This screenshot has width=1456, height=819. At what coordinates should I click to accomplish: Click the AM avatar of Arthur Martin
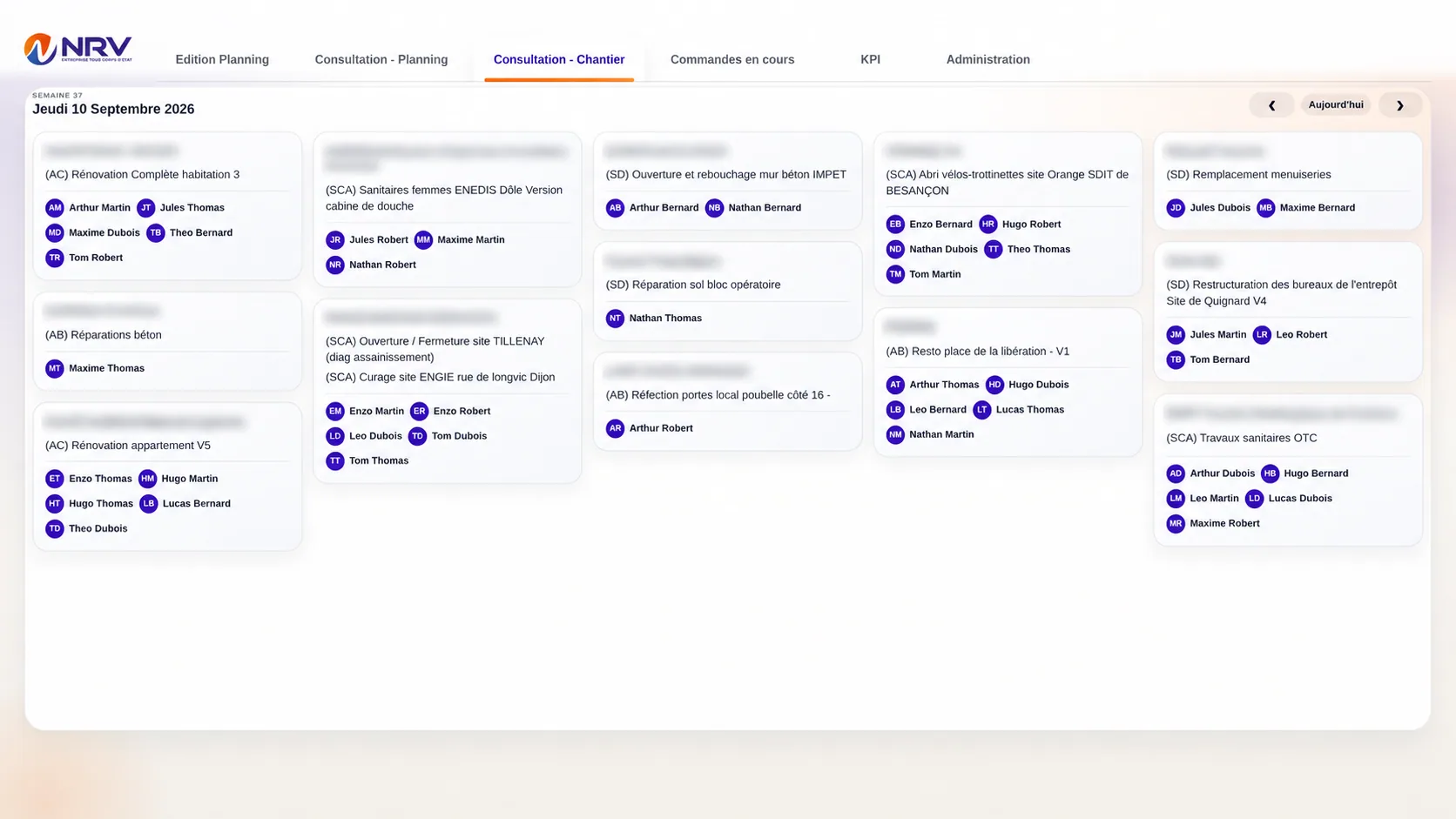point(55,208)
